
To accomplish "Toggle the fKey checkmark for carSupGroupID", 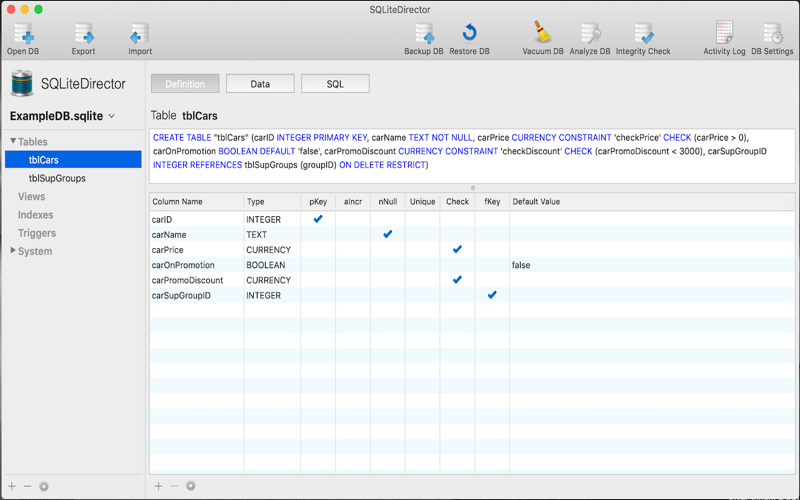I will pos(491,296).
